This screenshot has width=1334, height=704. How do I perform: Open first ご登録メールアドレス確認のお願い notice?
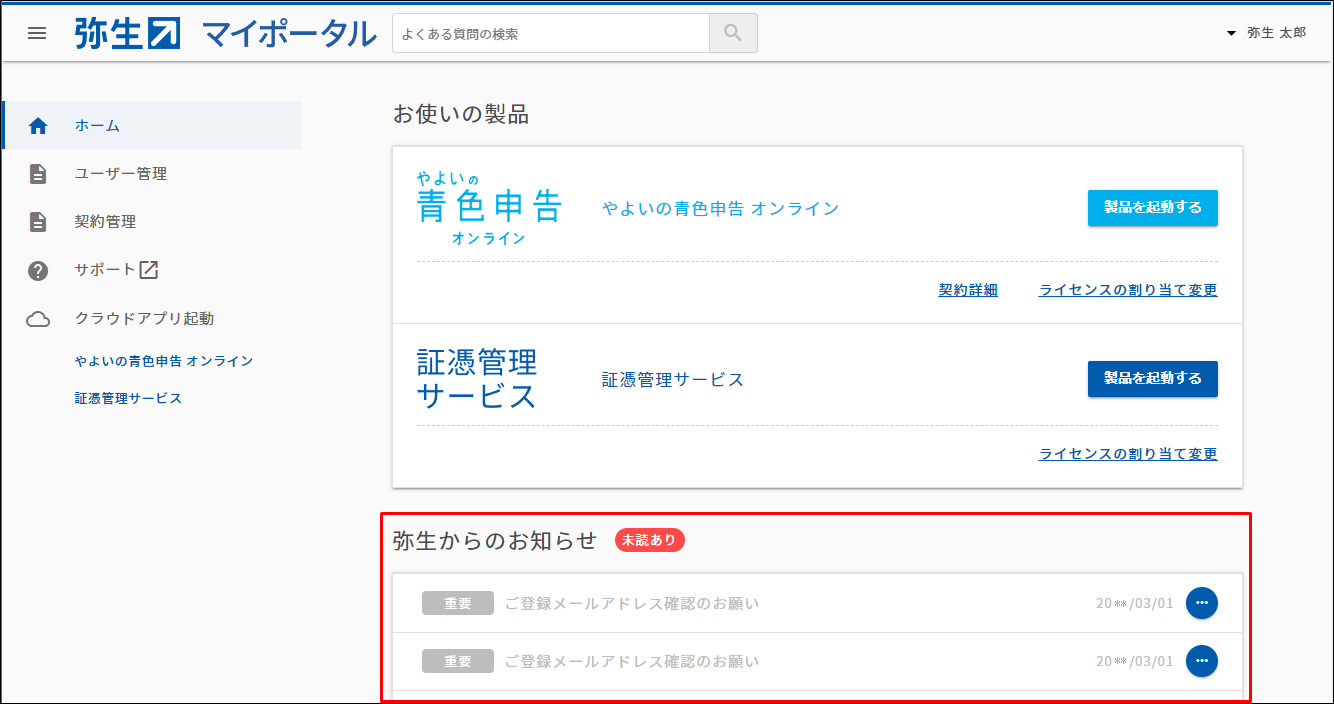[x=632, y=603]
